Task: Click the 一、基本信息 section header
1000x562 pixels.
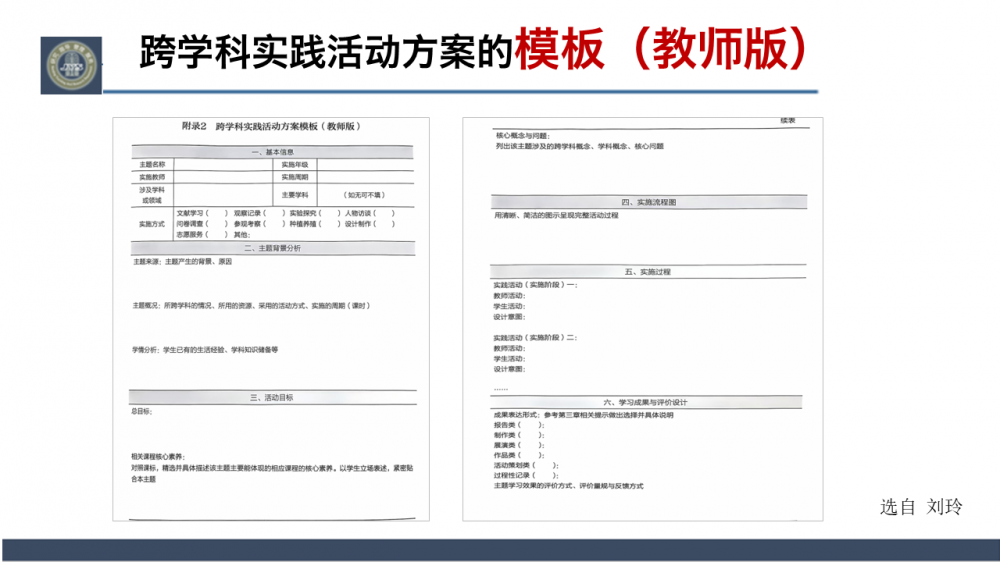Action: (x=272, y=152)
